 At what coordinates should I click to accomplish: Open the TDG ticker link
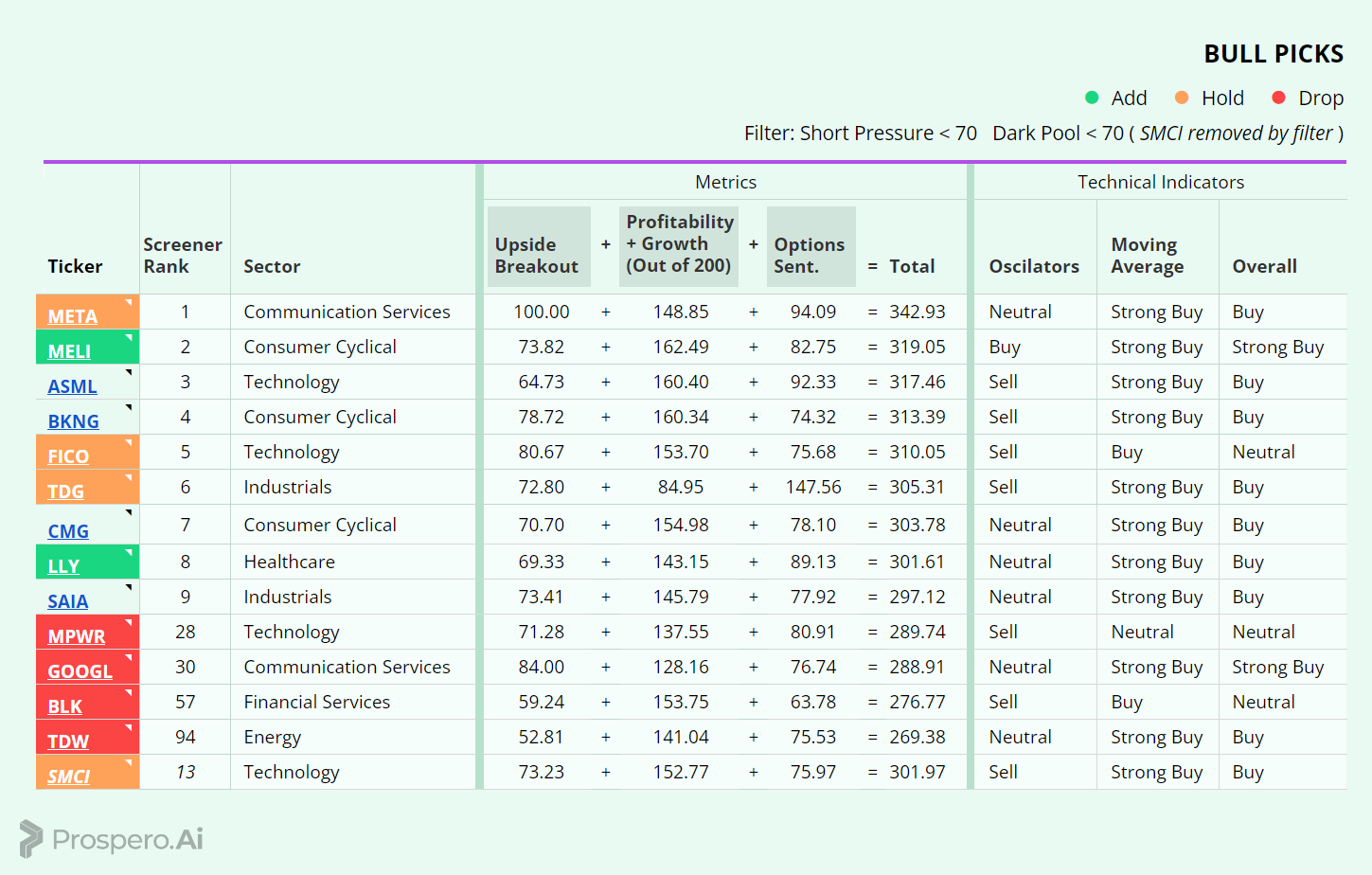[x=66, y=491]
